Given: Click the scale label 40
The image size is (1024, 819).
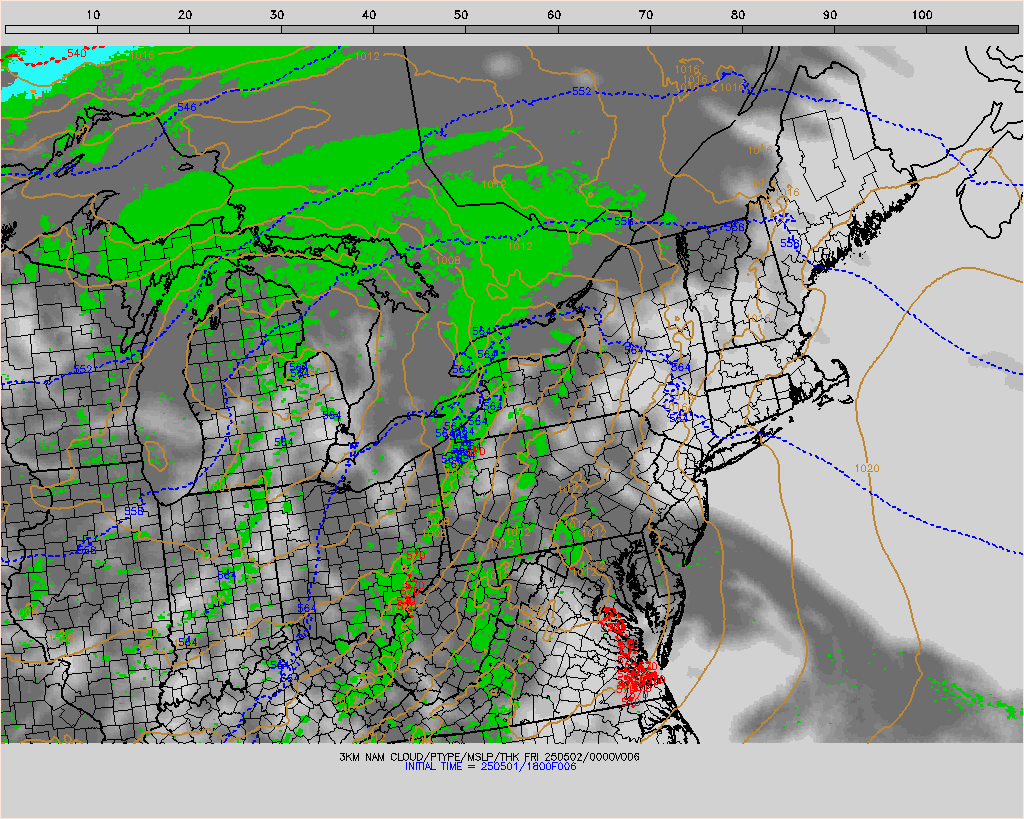Looking at the screenshot, I should click(x=369, y=14).
